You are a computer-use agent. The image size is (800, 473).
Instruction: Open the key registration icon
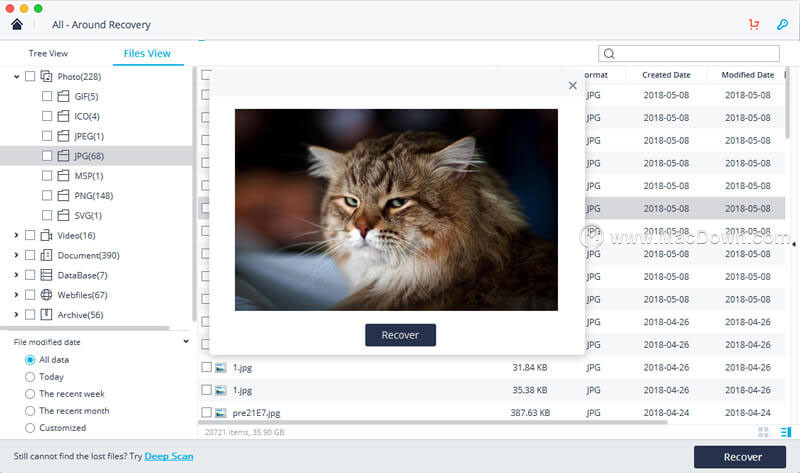pos(782,24)
